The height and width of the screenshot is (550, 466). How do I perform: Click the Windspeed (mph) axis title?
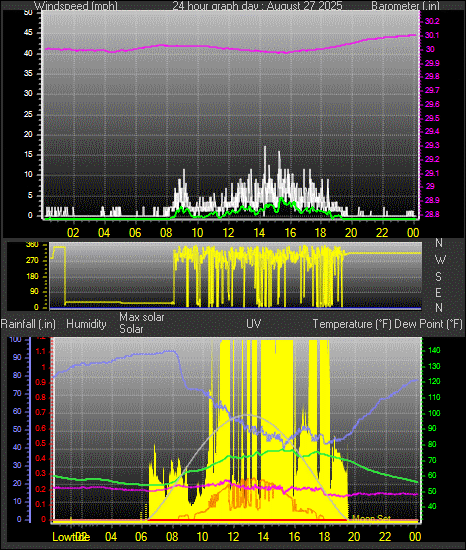(76, 6)
